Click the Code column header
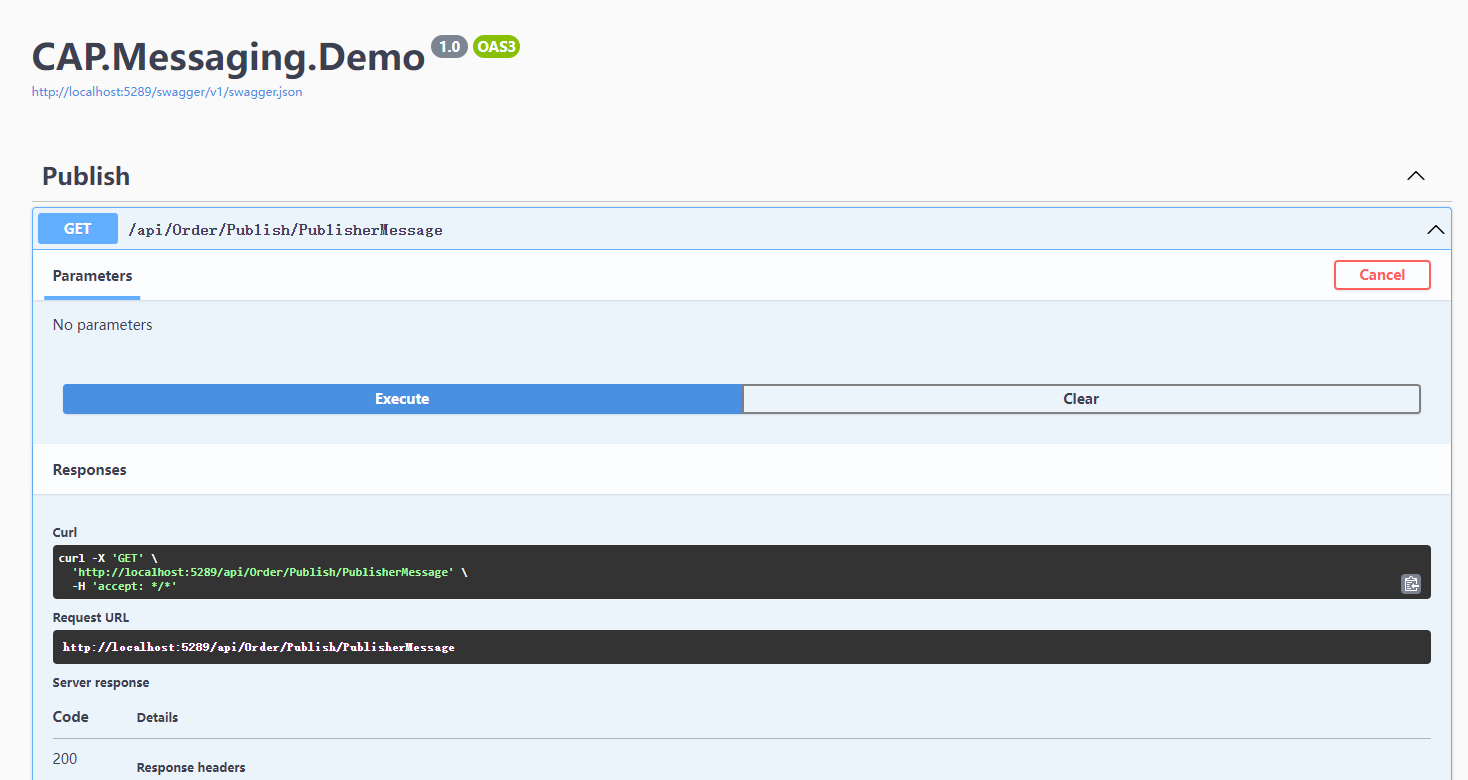Image resolution: width=1468 pixels, height=780 pixels. [x=71, y=717]
